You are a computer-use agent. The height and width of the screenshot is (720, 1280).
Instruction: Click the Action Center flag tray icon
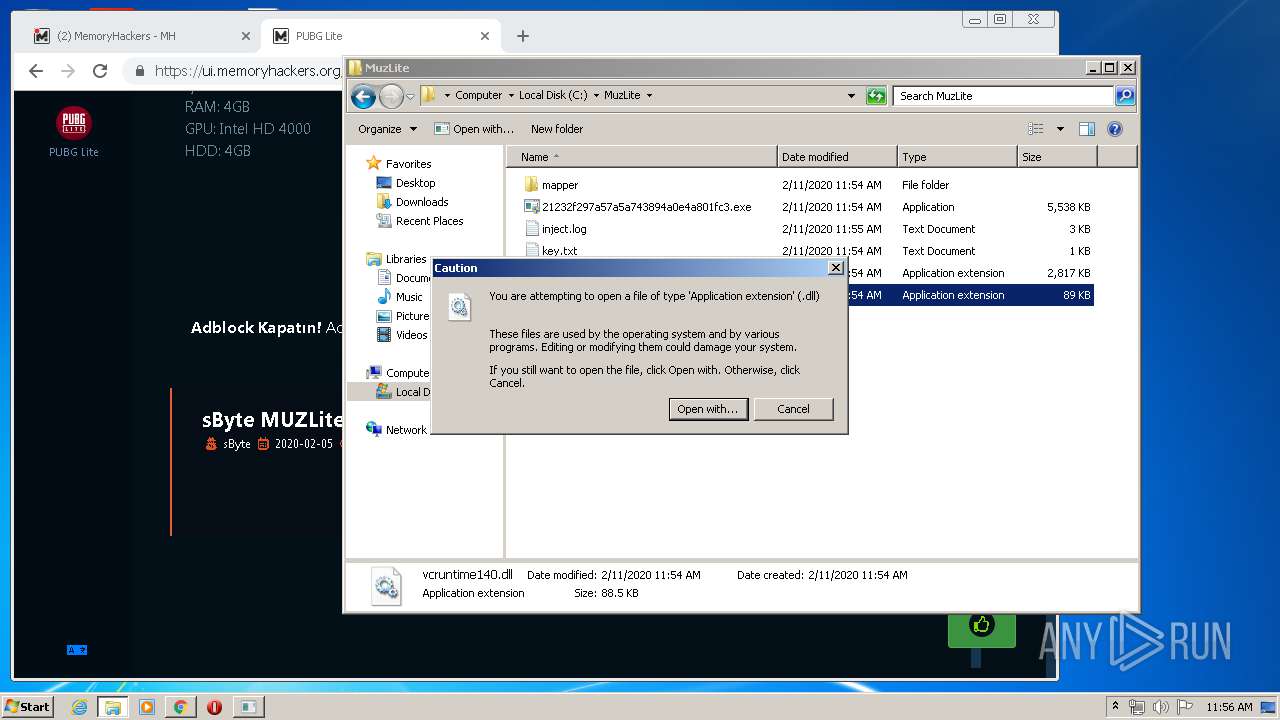tap(1185, 707)
